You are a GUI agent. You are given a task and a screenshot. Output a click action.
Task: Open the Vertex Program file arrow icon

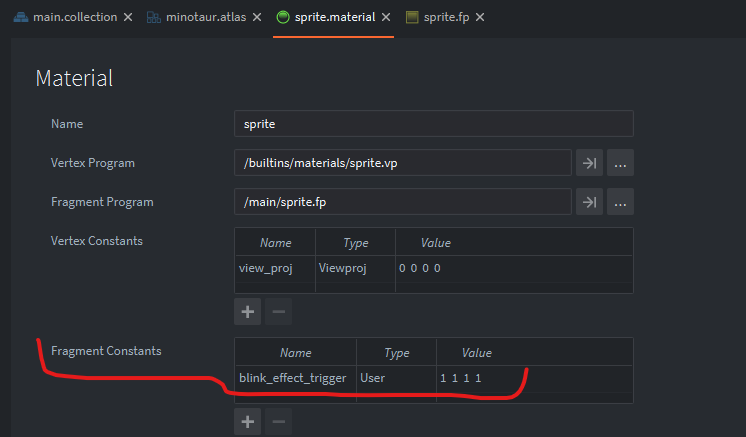tap(589, 163)
